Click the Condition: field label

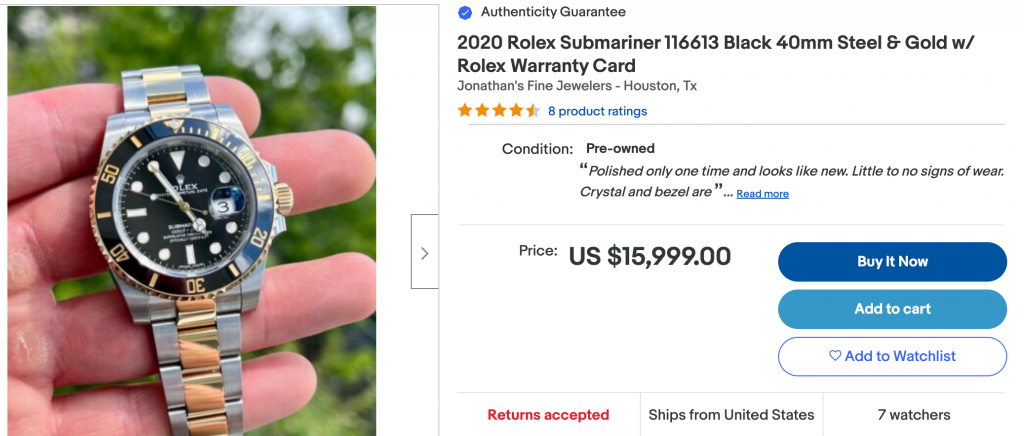click(537, 149)
